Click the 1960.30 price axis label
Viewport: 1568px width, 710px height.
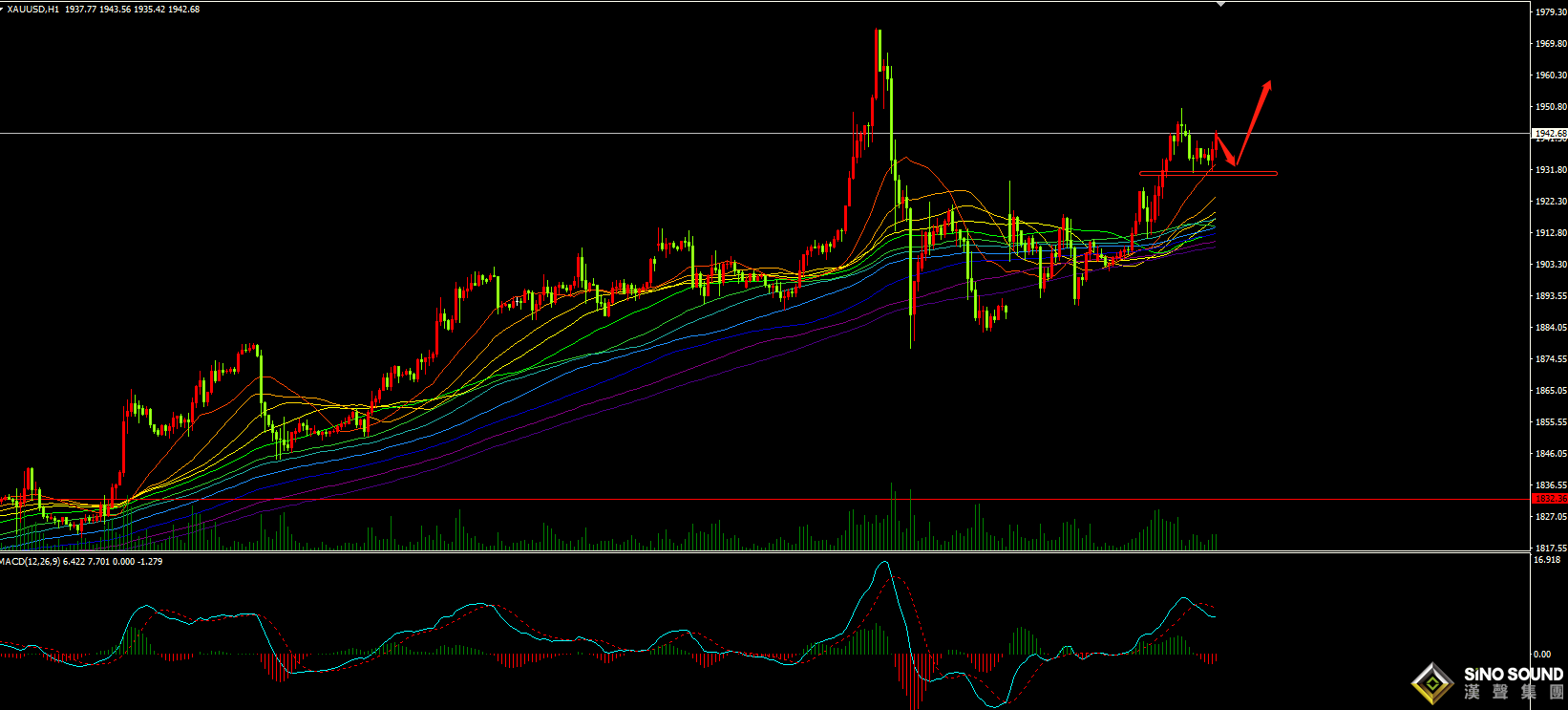click(x=1550, y=75)
